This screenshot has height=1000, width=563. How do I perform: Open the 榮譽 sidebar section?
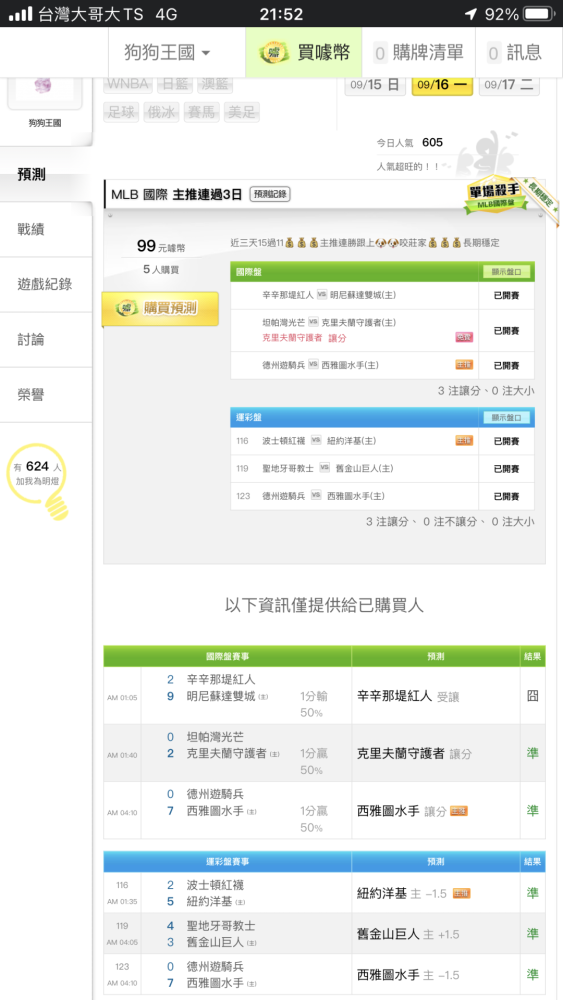tap(46, 395)
